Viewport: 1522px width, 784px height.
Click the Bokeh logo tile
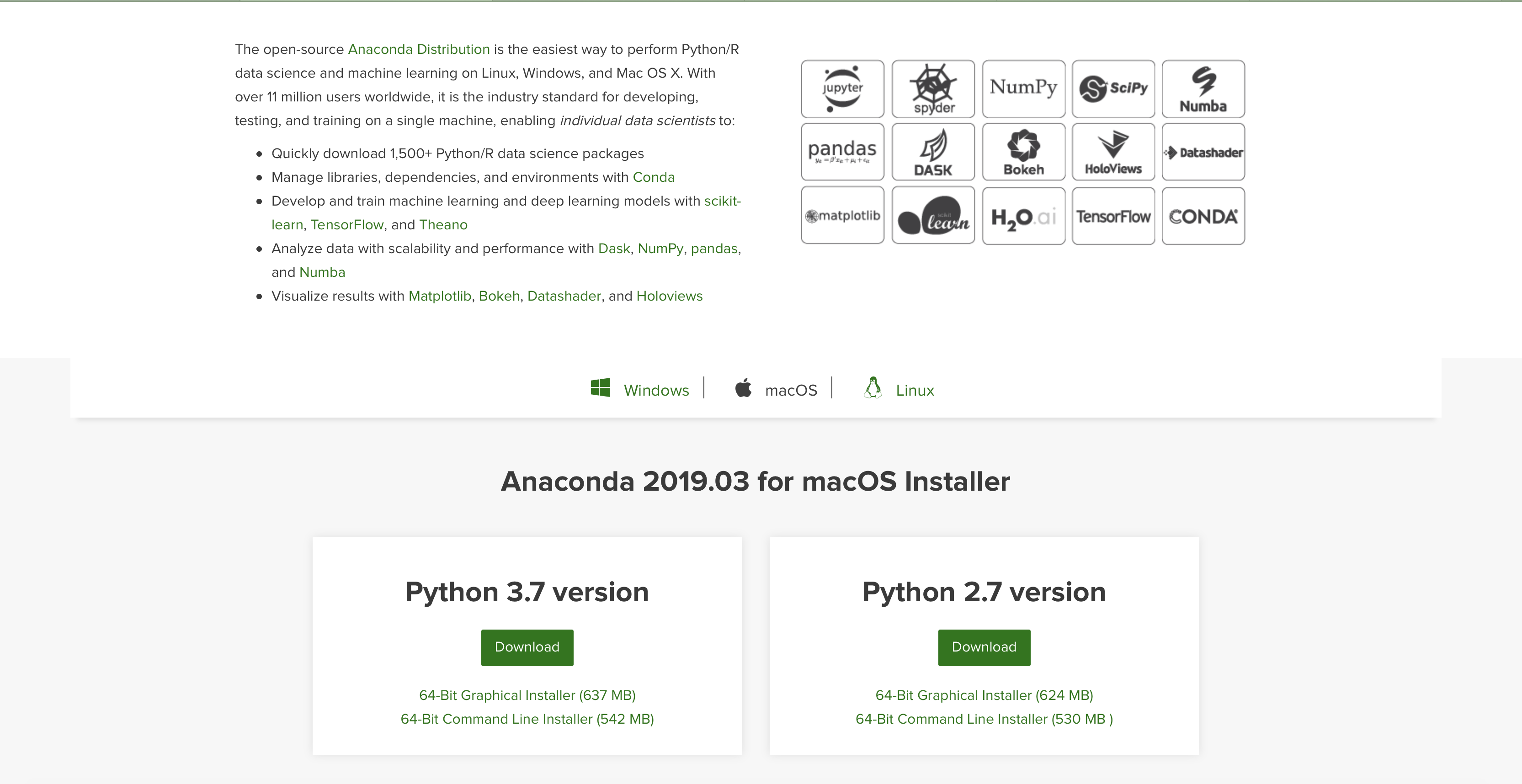coord(1023,152)
